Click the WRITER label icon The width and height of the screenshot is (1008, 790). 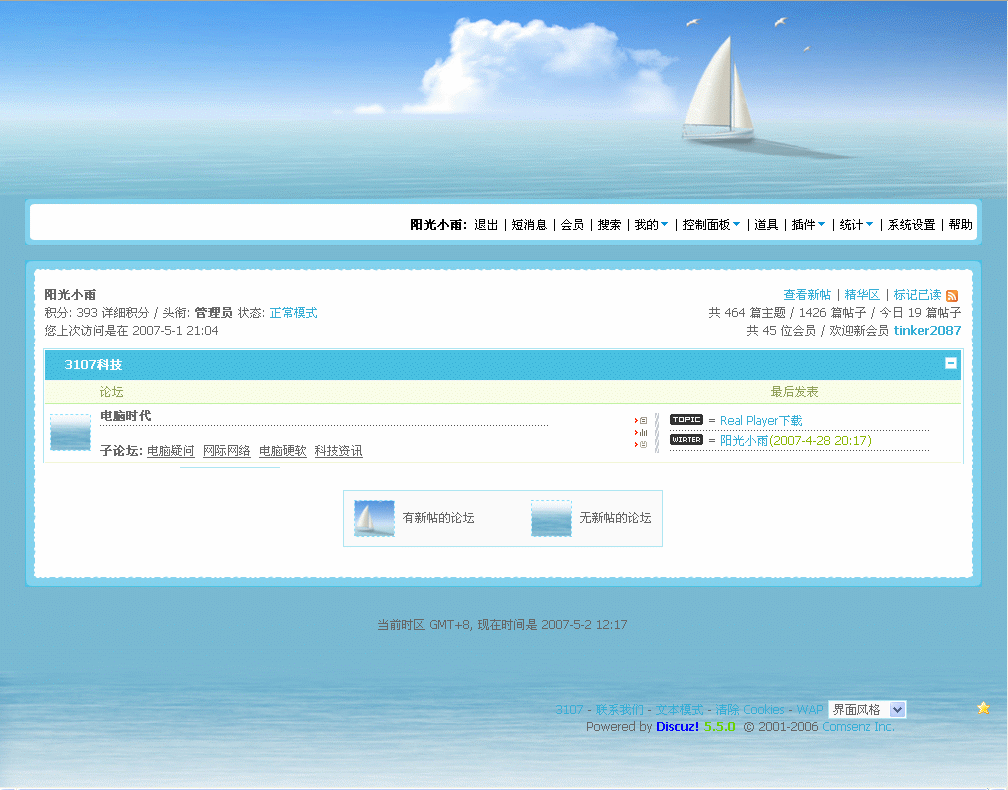pyautogui.click(x=687, y=439)
